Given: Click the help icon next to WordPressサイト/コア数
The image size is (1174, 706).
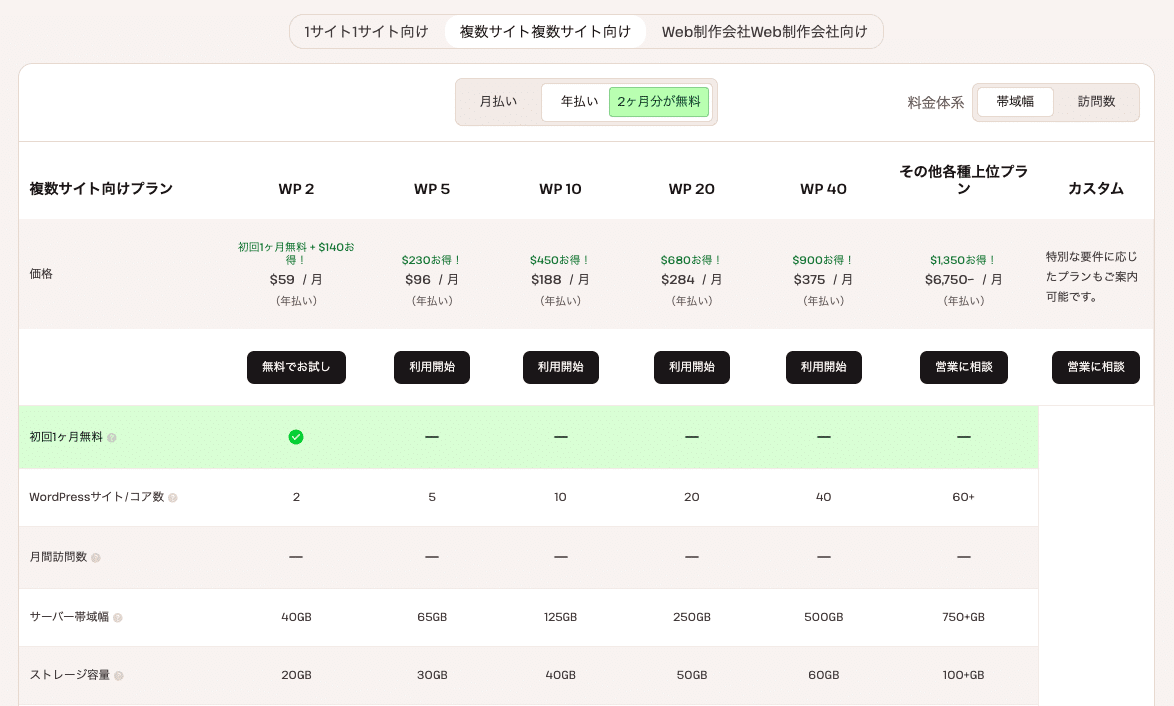Looking at the screenshot, I should [x=172, y=497].
